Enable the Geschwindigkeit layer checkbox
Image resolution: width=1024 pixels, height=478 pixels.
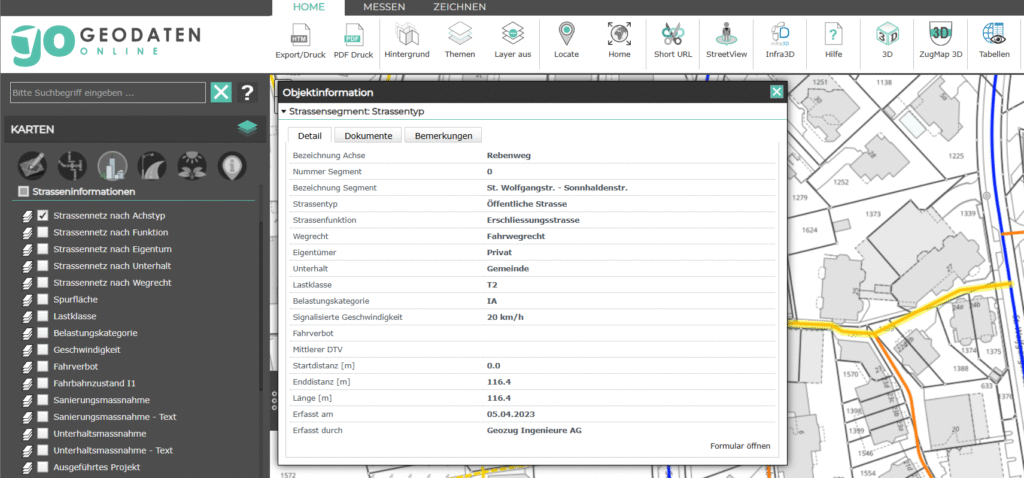[43, 350]
